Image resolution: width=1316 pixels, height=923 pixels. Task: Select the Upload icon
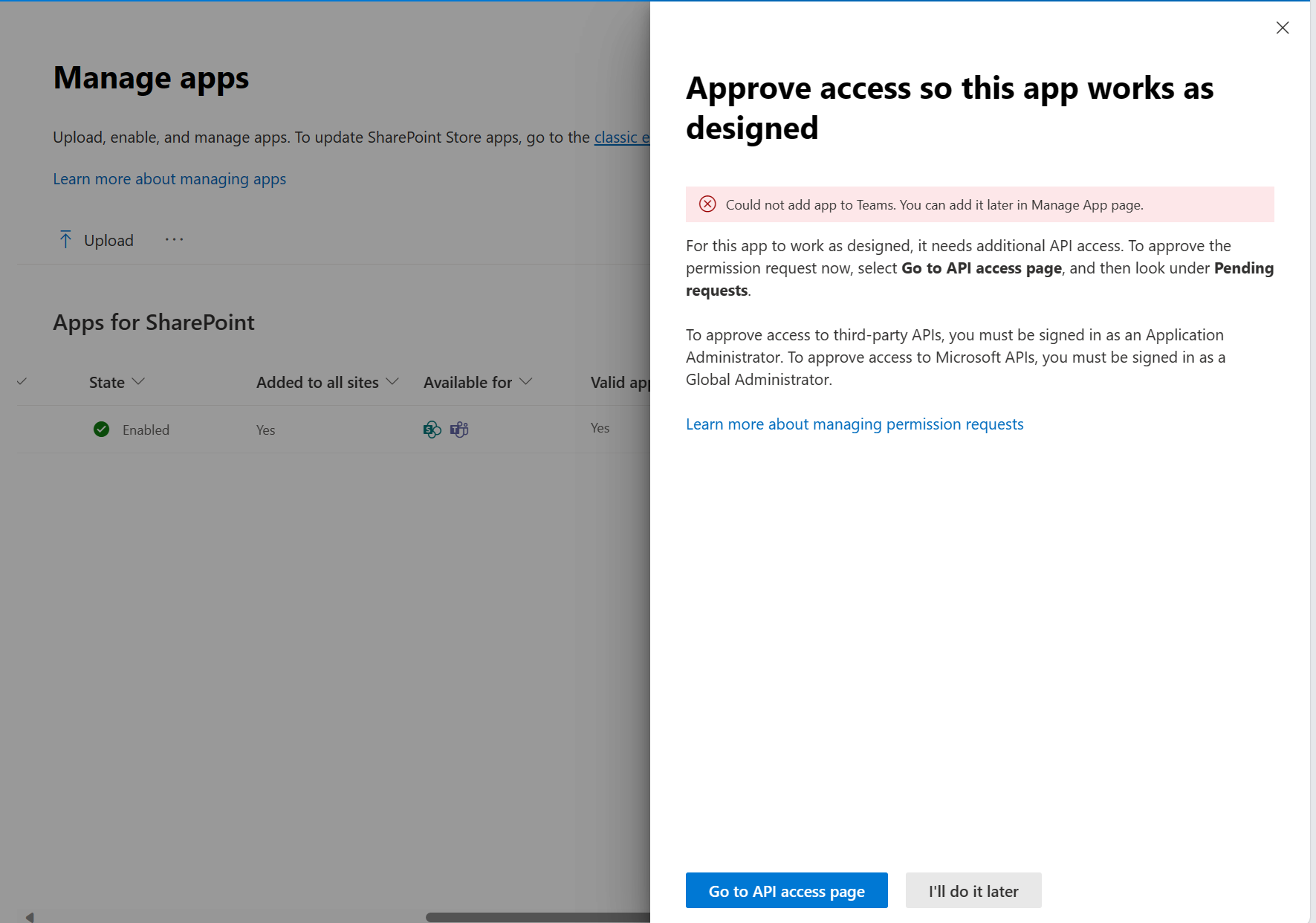(66, 239)
